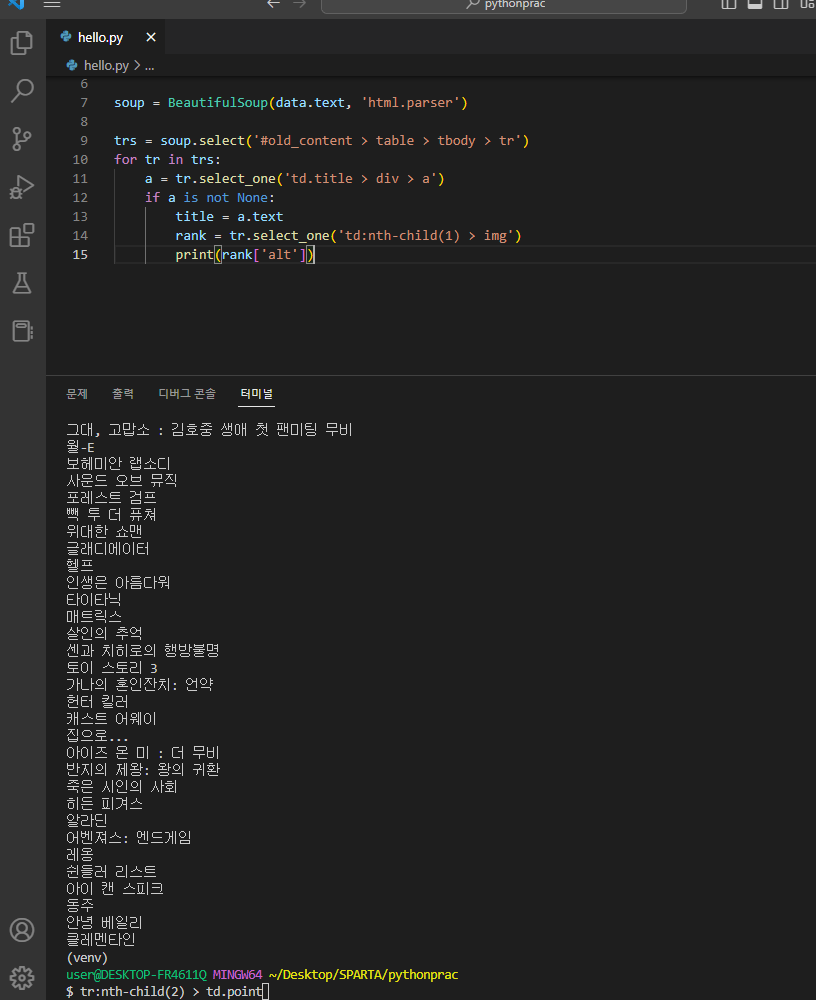Click 'a.text' on line 13
Image resolution: width=816 pixels, height=1000 pixels.
(x=260, y=217)
